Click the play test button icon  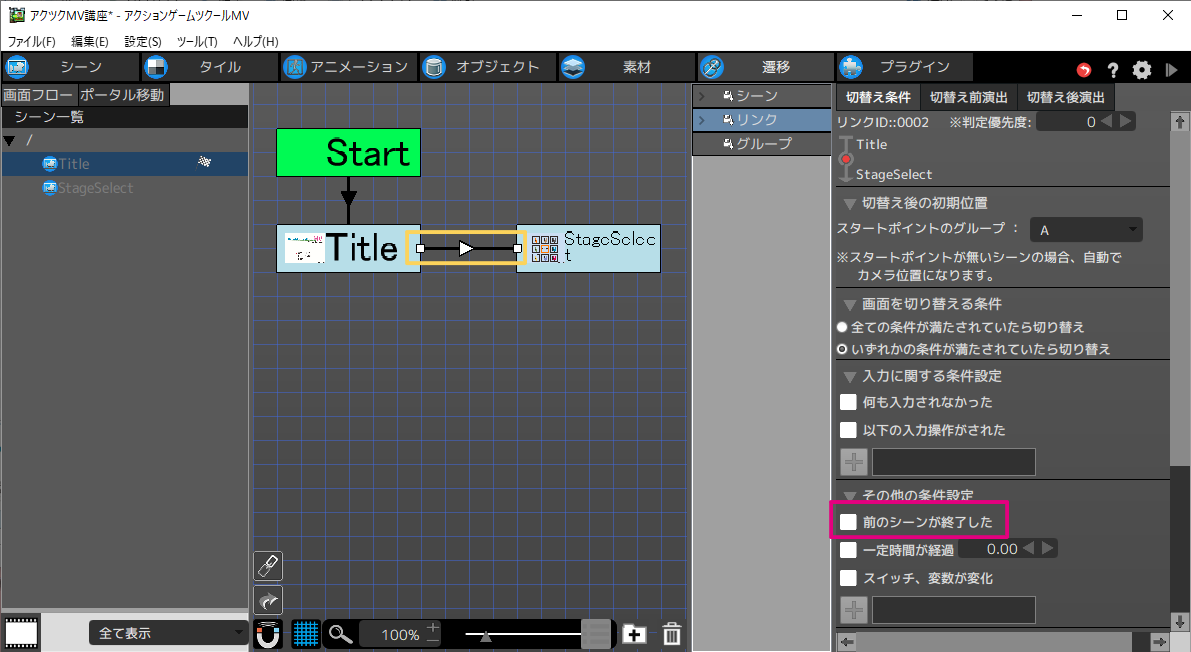(1171, 70)
